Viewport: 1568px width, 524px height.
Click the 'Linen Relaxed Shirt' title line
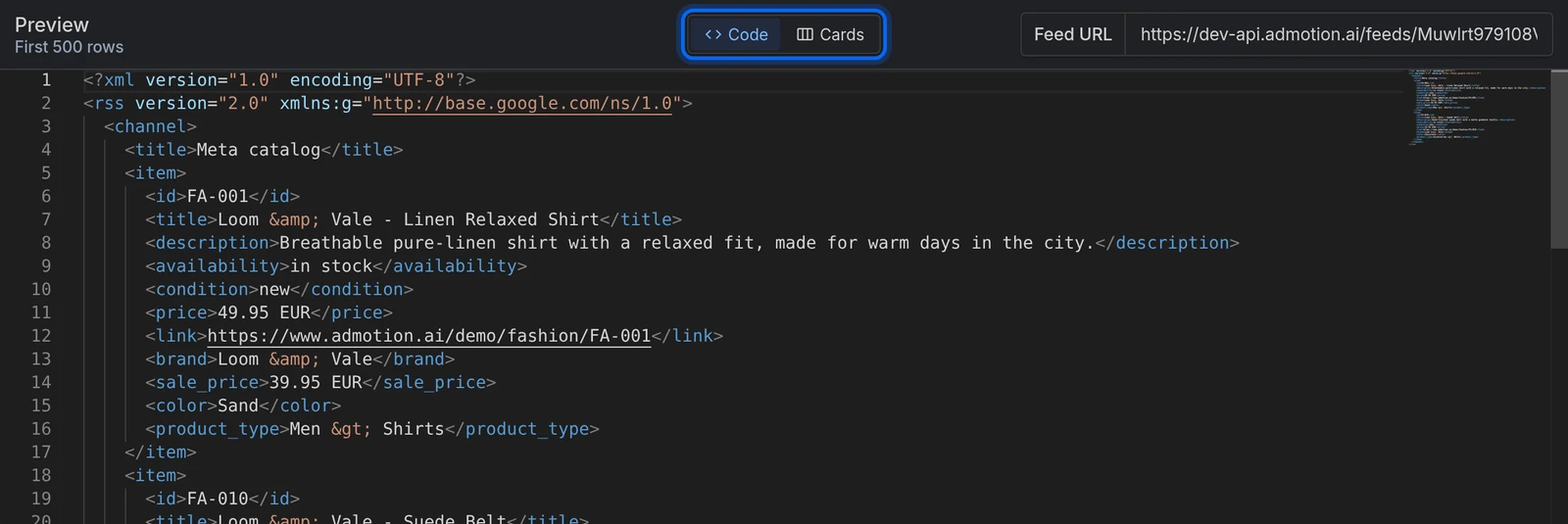point(414,219)
